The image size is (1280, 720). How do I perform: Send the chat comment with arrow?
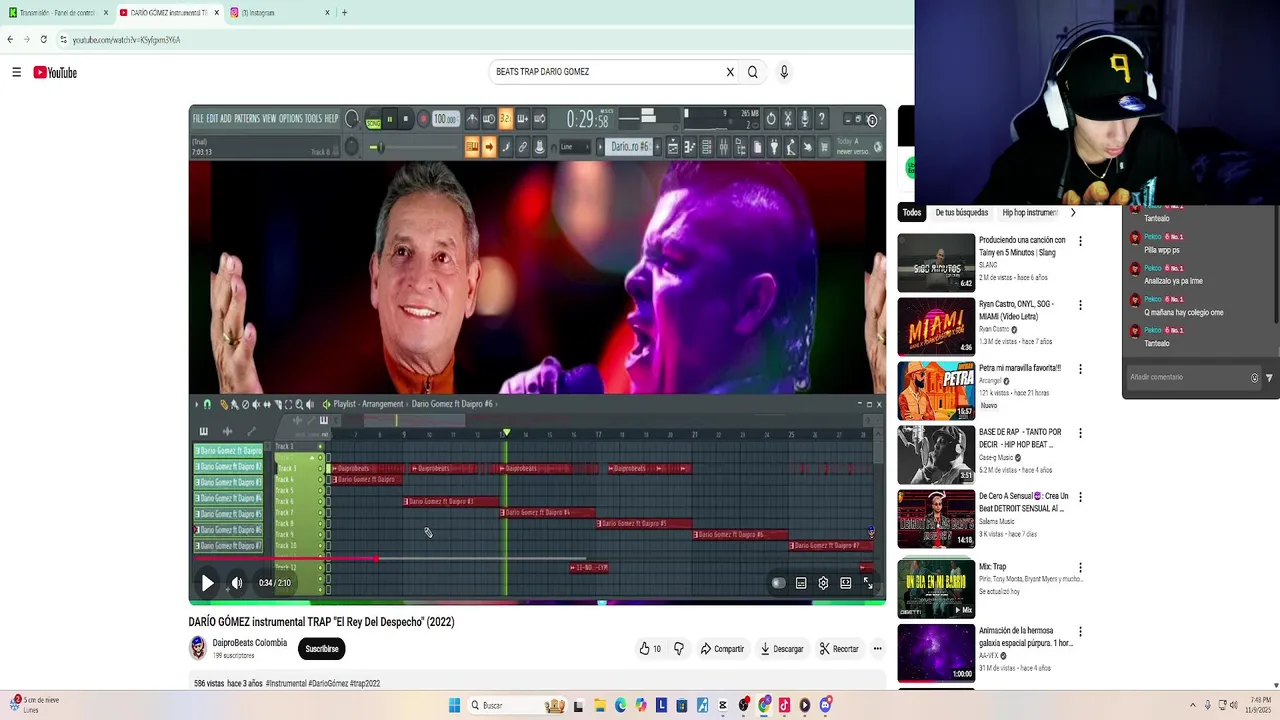tap(1269, 378)
